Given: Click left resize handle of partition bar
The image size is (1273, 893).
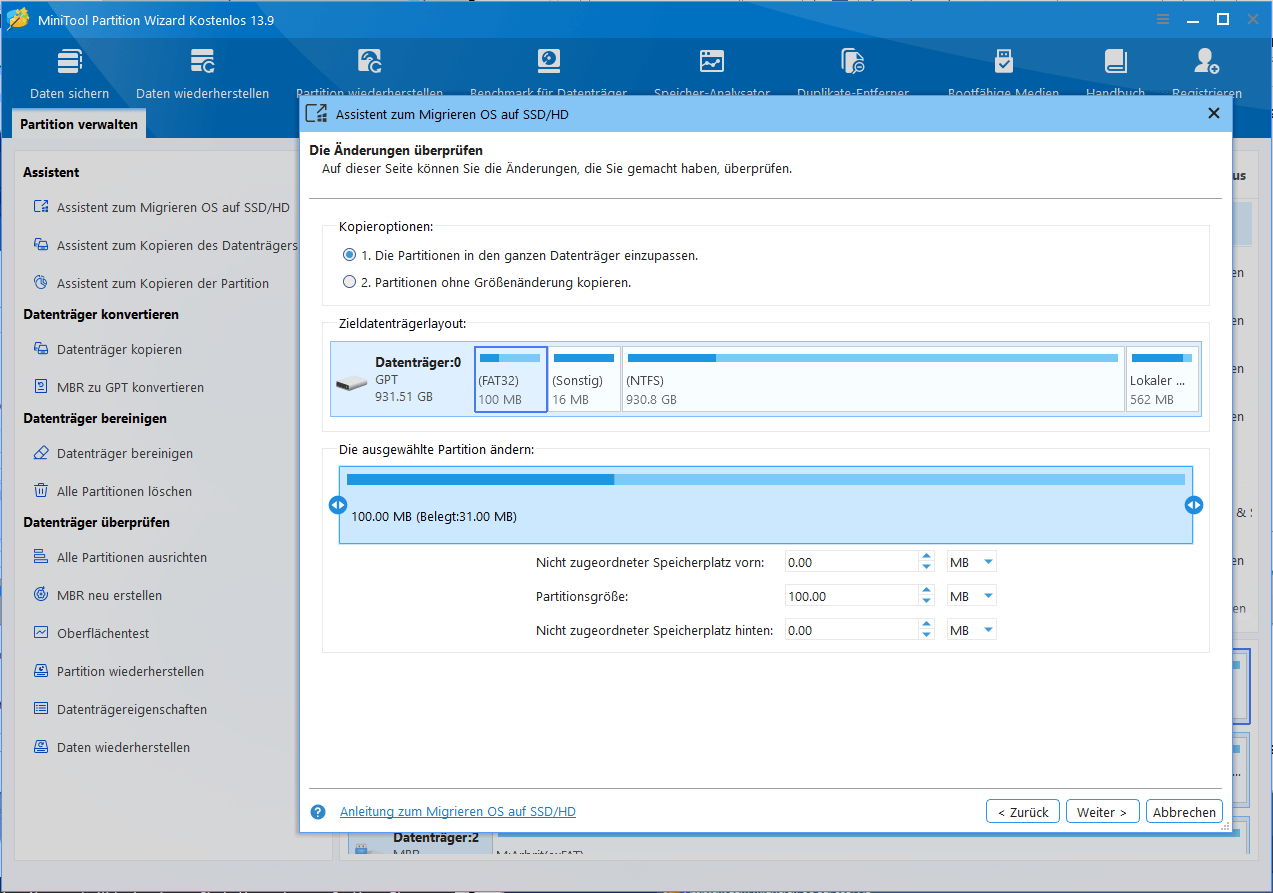Looking at the screenshot, I should 338,505.
